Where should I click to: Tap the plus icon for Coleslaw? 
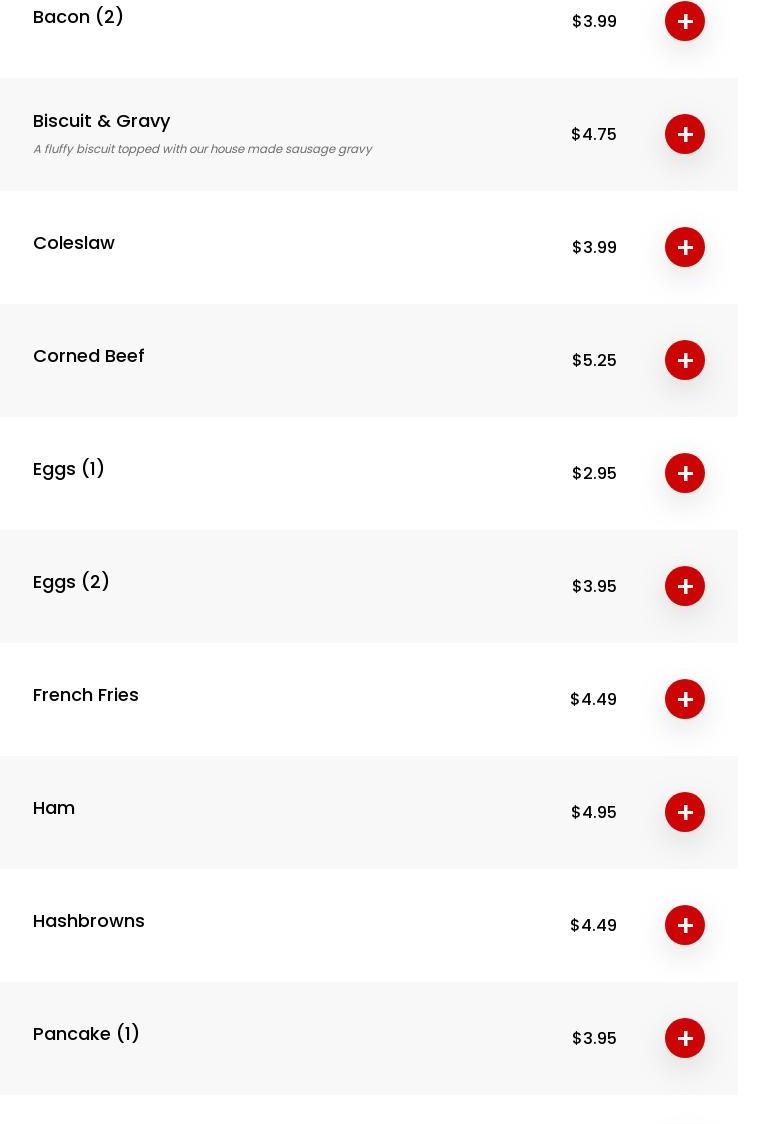point(685,247)
